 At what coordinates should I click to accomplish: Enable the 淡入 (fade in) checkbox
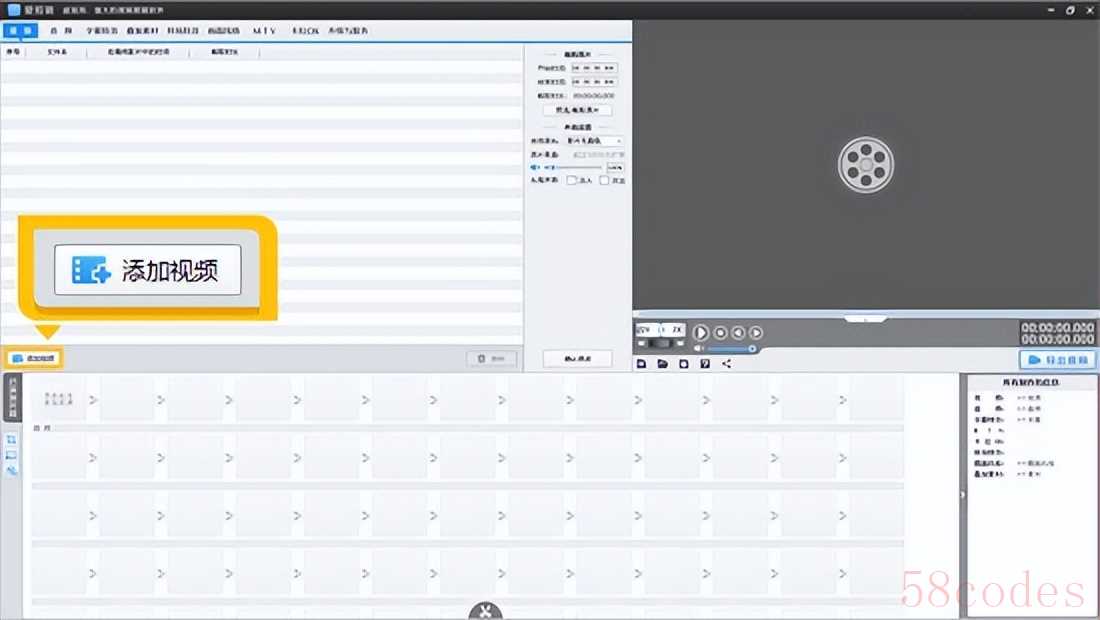[x=572, y=181]
